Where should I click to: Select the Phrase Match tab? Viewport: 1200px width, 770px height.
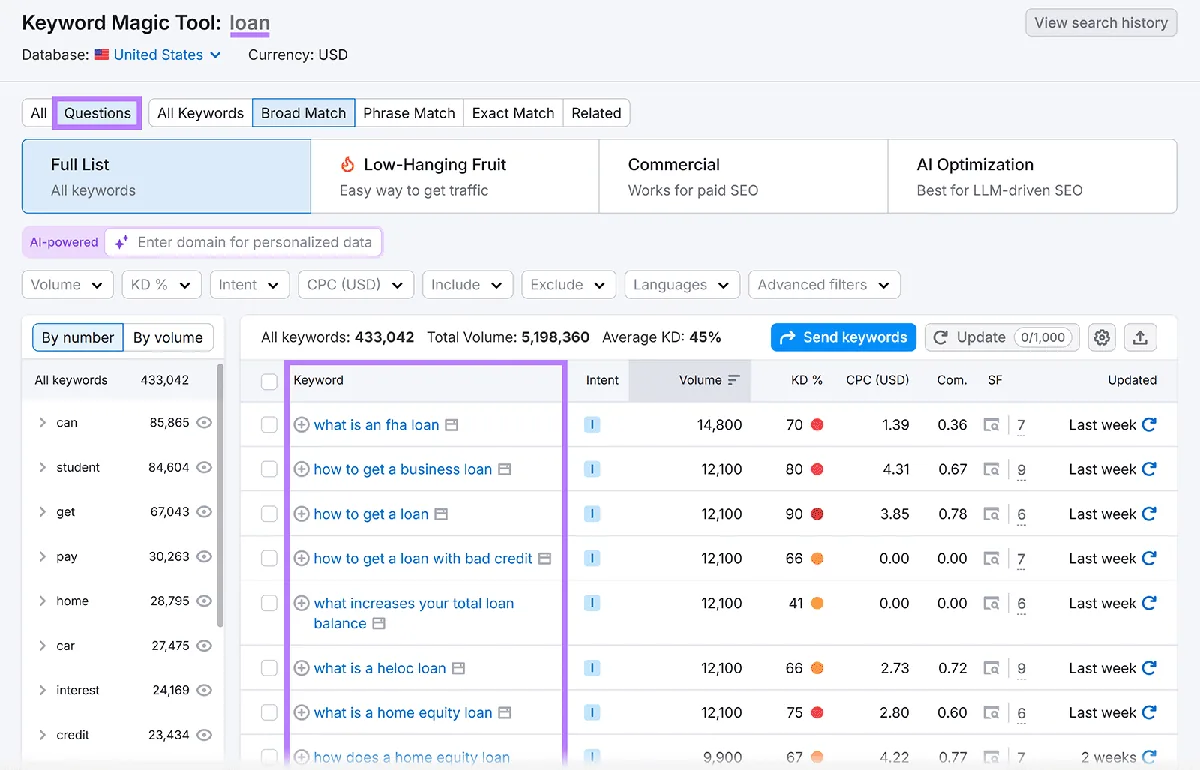pyautogui.click(x=409, y=113)
